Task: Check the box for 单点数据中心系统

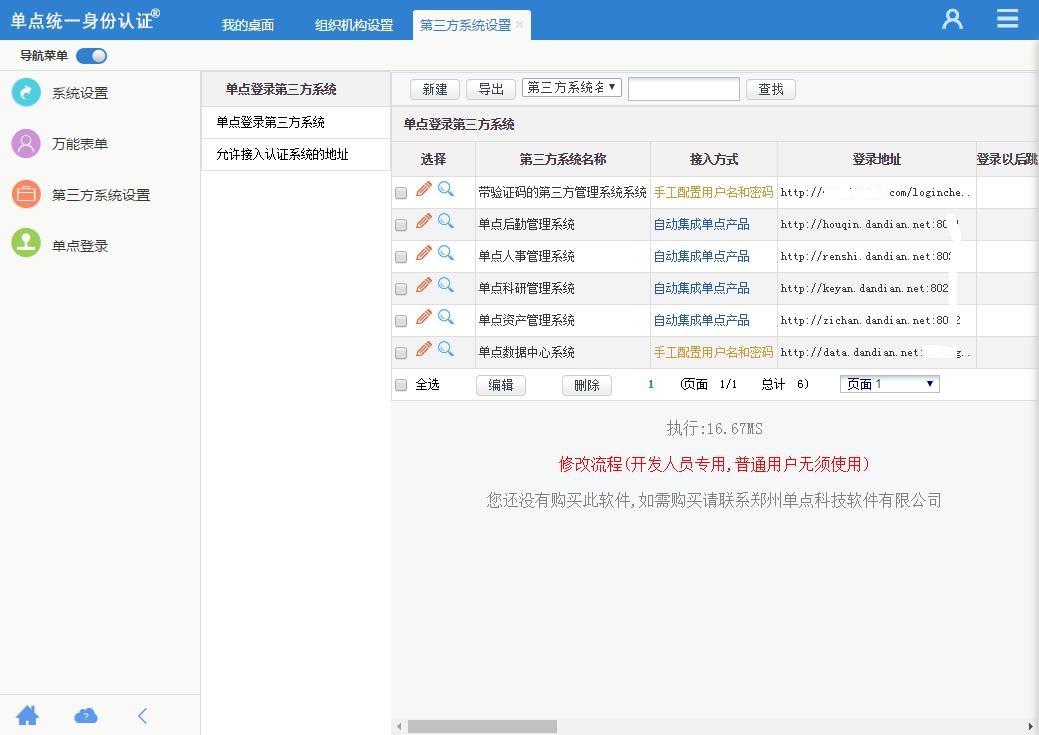Action: tap(401, 353)
